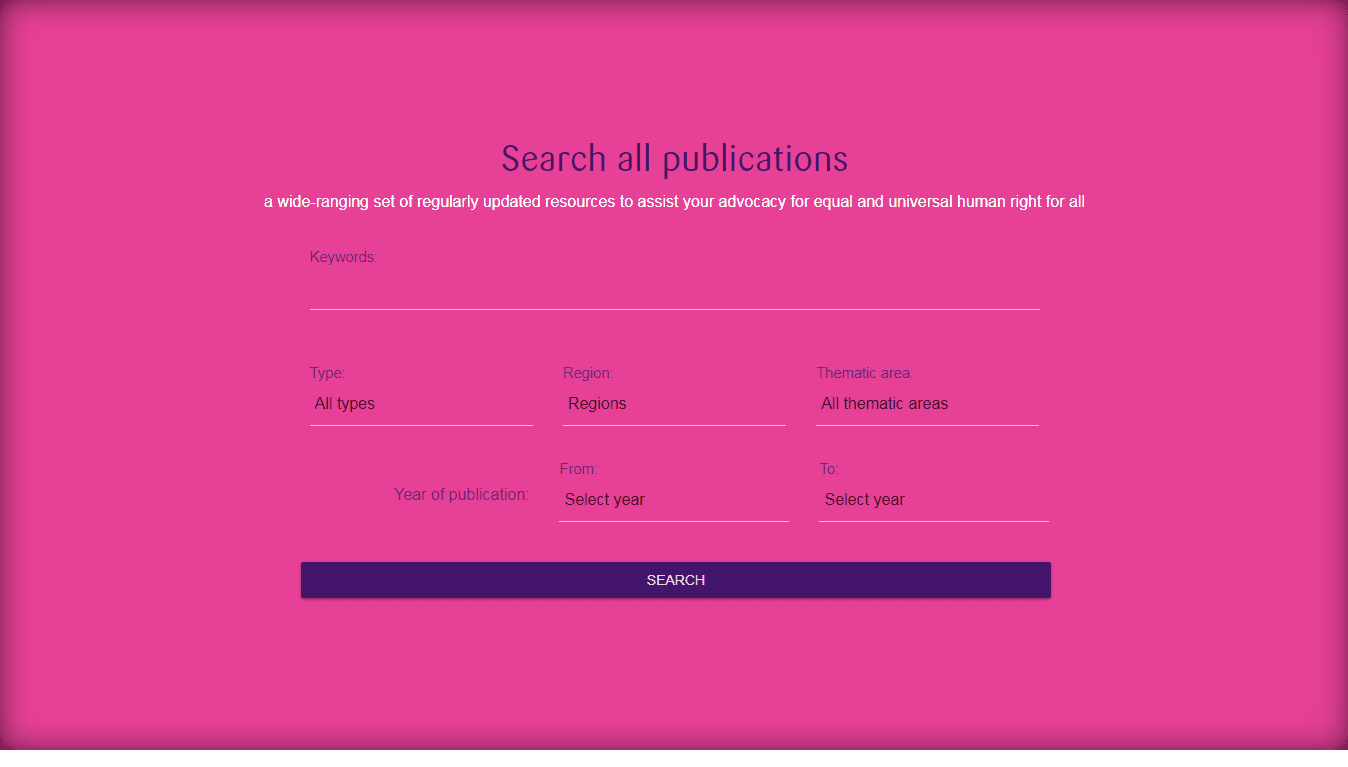Viewport: 1348px width, 767px height.
Task: Choose a From year via 'Select year'
Action: [x=673, y=500]
